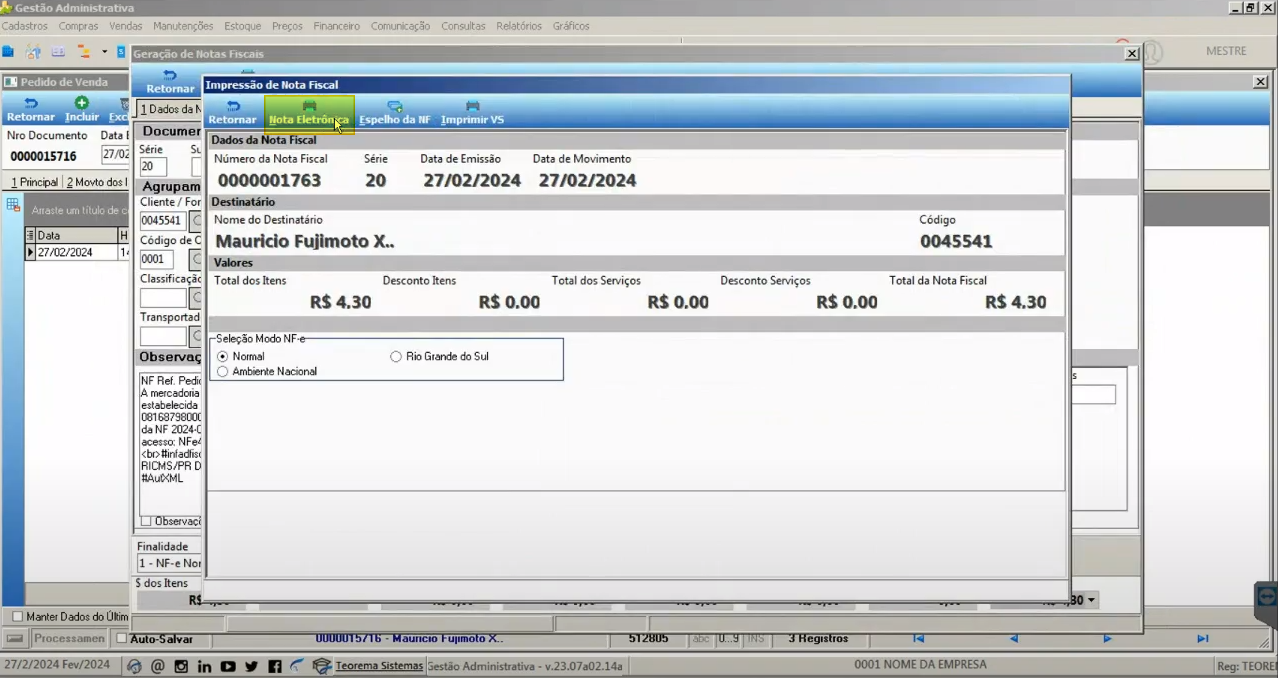Click the graduation cap icon in status bar
1278x678 pixels.
321,666
